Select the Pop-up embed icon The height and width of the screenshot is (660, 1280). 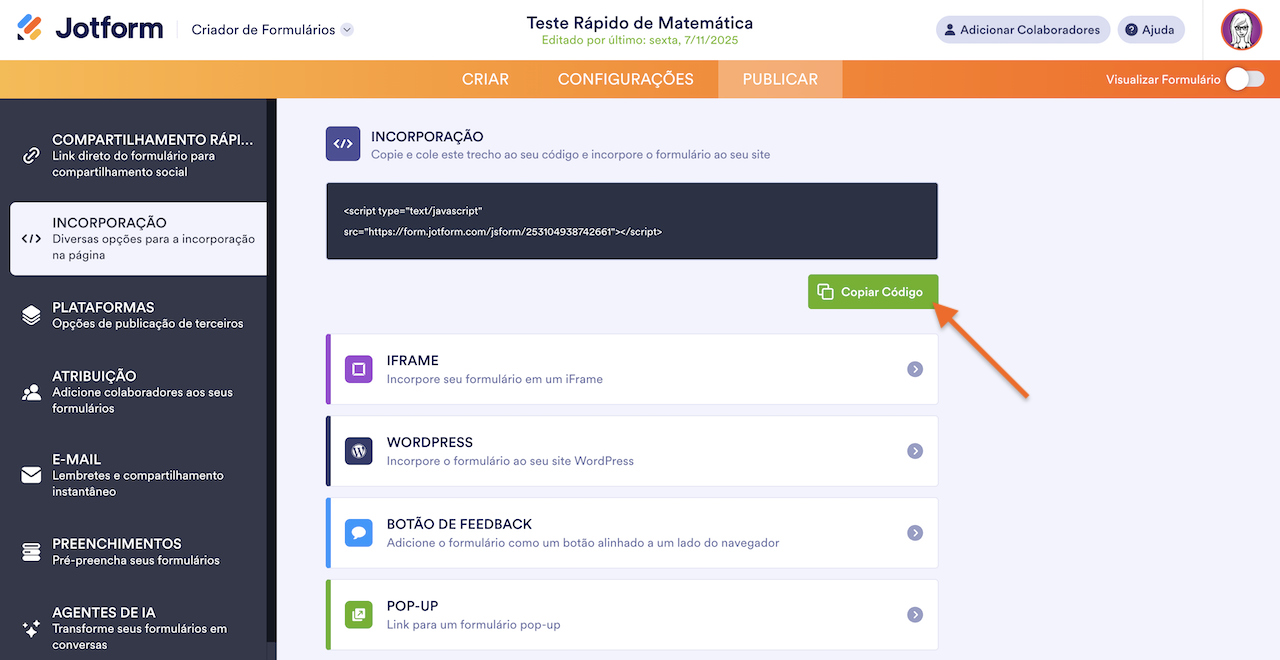358,615
